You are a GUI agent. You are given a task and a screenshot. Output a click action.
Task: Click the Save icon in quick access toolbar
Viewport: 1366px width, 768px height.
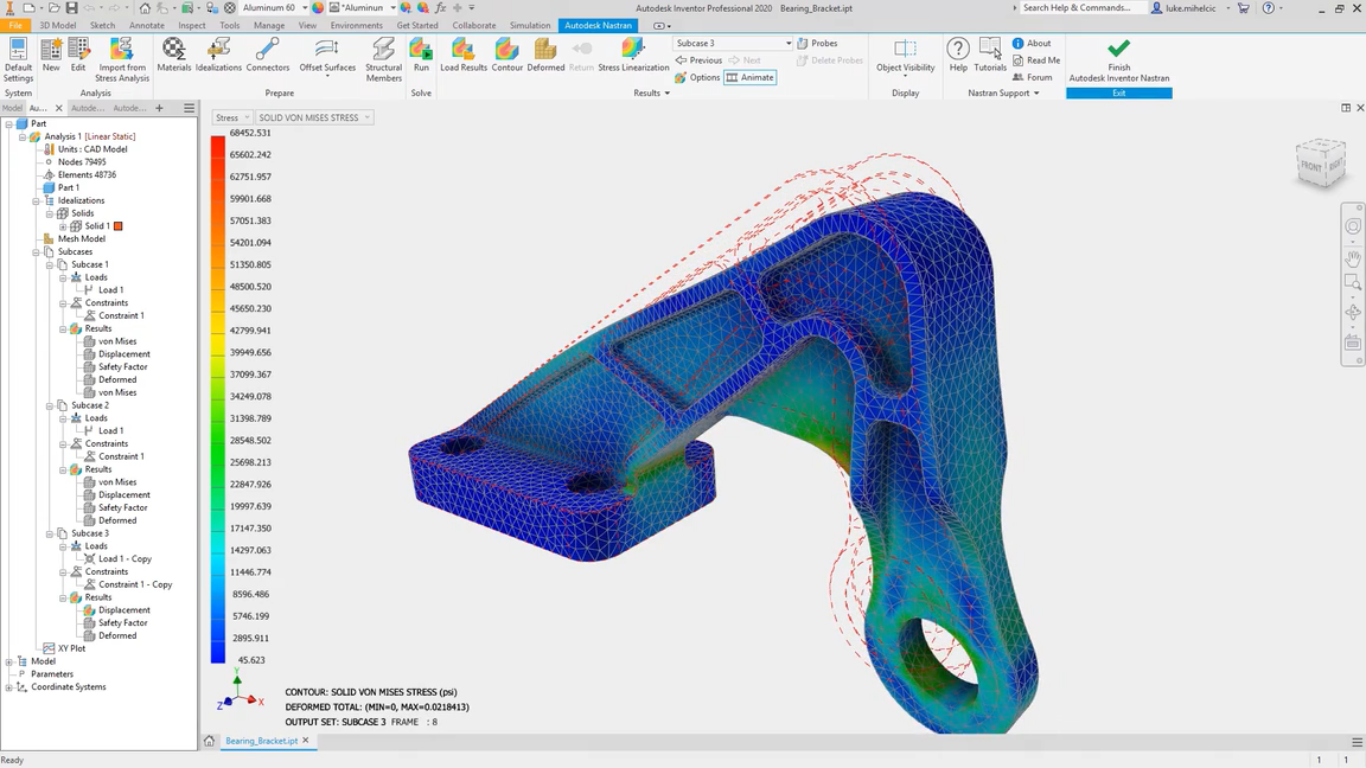tap(71, 7)
